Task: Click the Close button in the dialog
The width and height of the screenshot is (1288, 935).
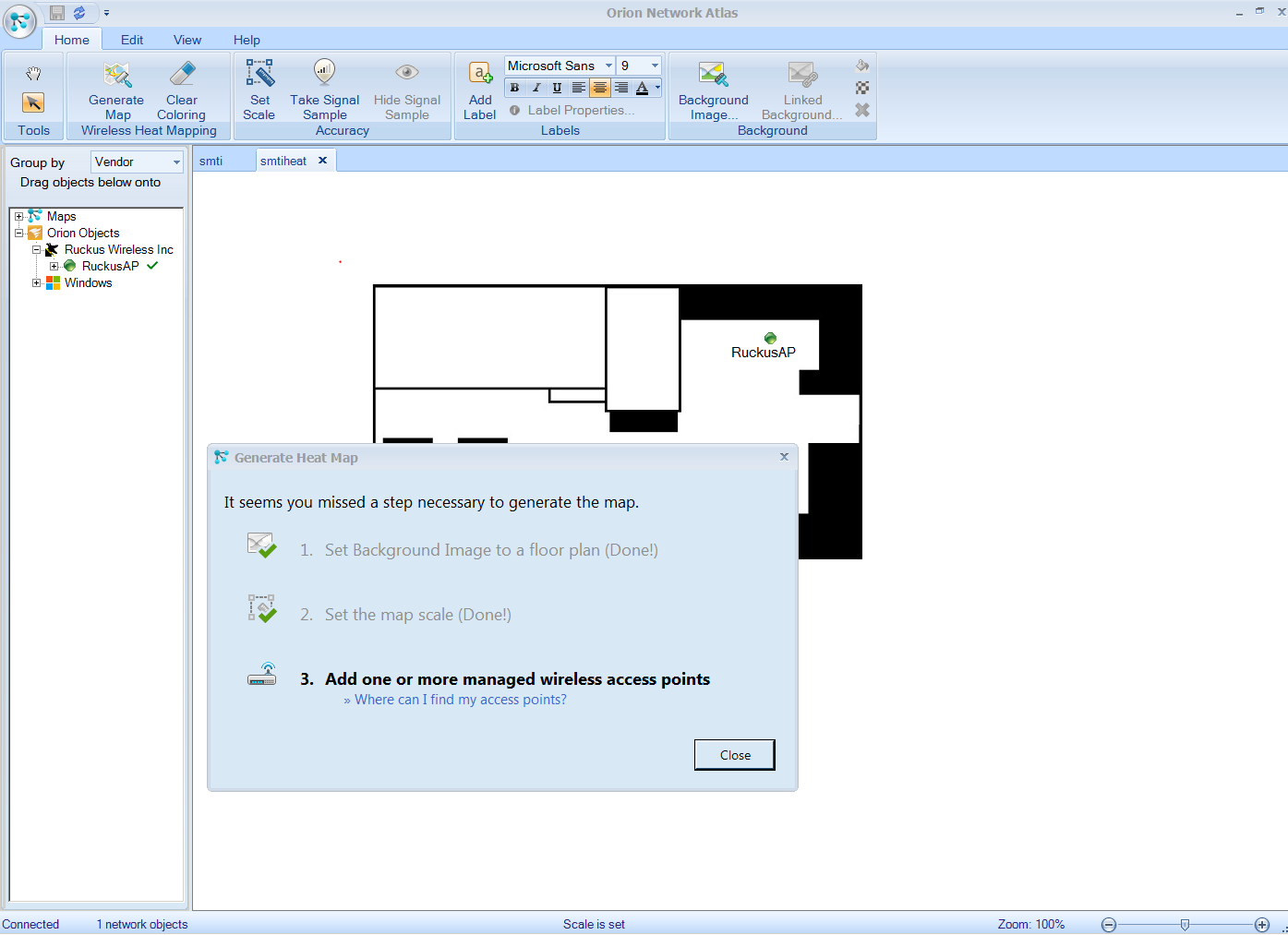Action: [735, 755]
